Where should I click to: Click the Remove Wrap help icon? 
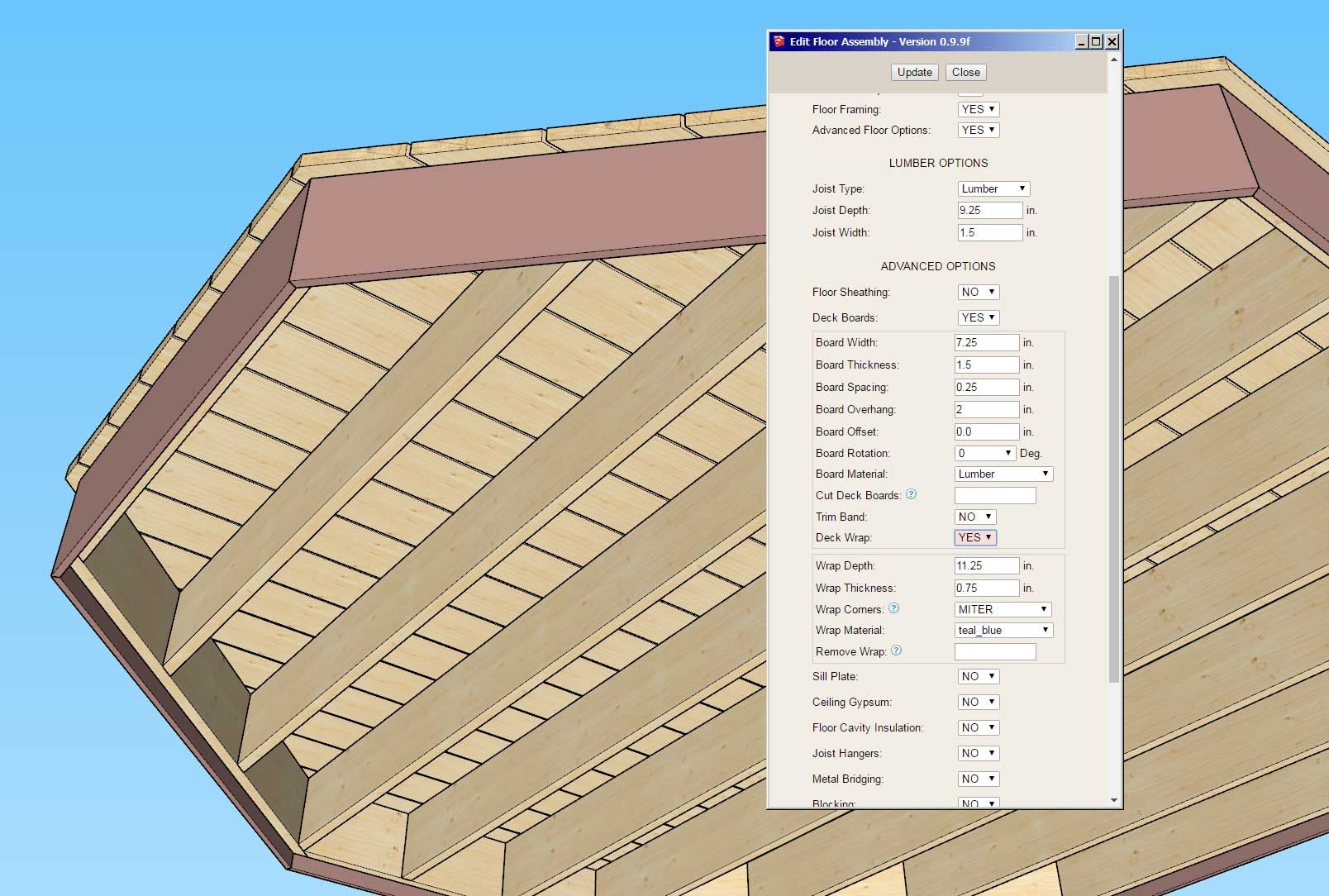[x=897, y=651]
